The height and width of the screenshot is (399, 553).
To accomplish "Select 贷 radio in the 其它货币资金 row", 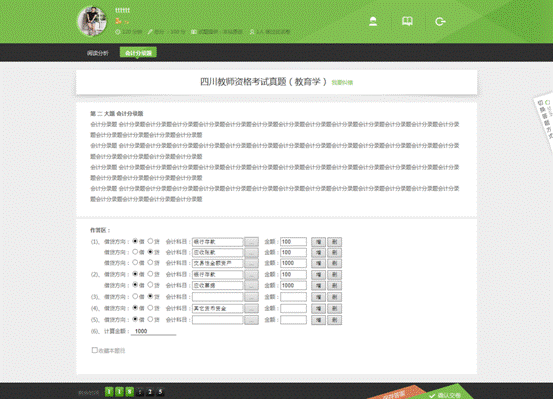I will (x=150, y=308).
